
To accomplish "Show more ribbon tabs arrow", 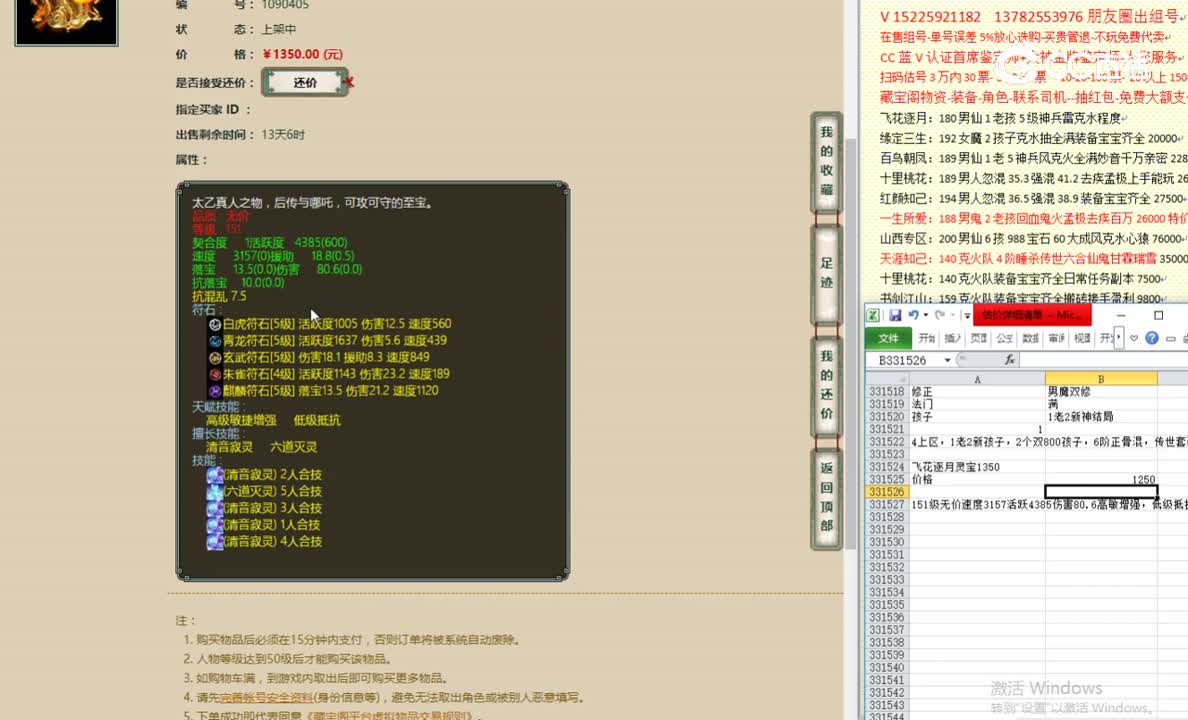I will [1118, 338].
